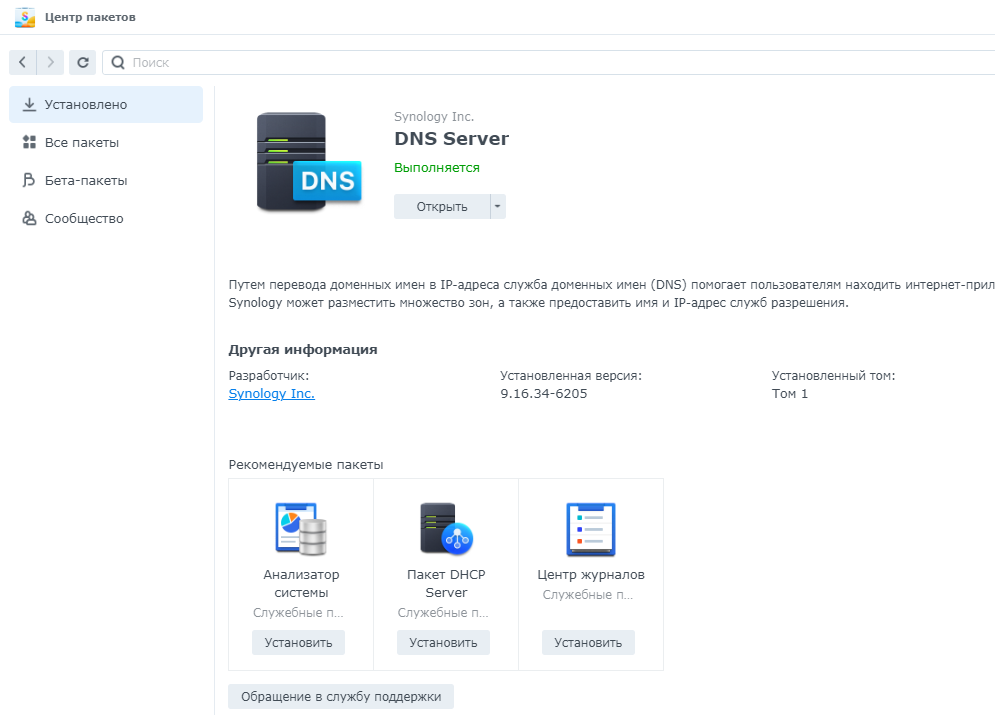
Task: Click the magnifier search icon
Action: pos(118,62)
